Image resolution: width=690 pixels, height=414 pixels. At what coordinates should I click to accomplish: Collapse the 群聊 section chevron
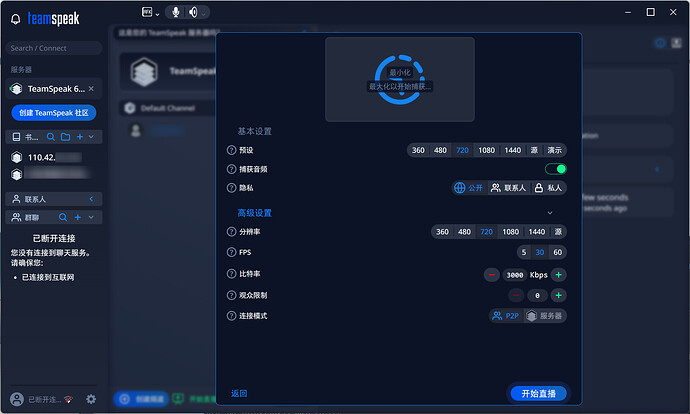[x=91, y=217]
